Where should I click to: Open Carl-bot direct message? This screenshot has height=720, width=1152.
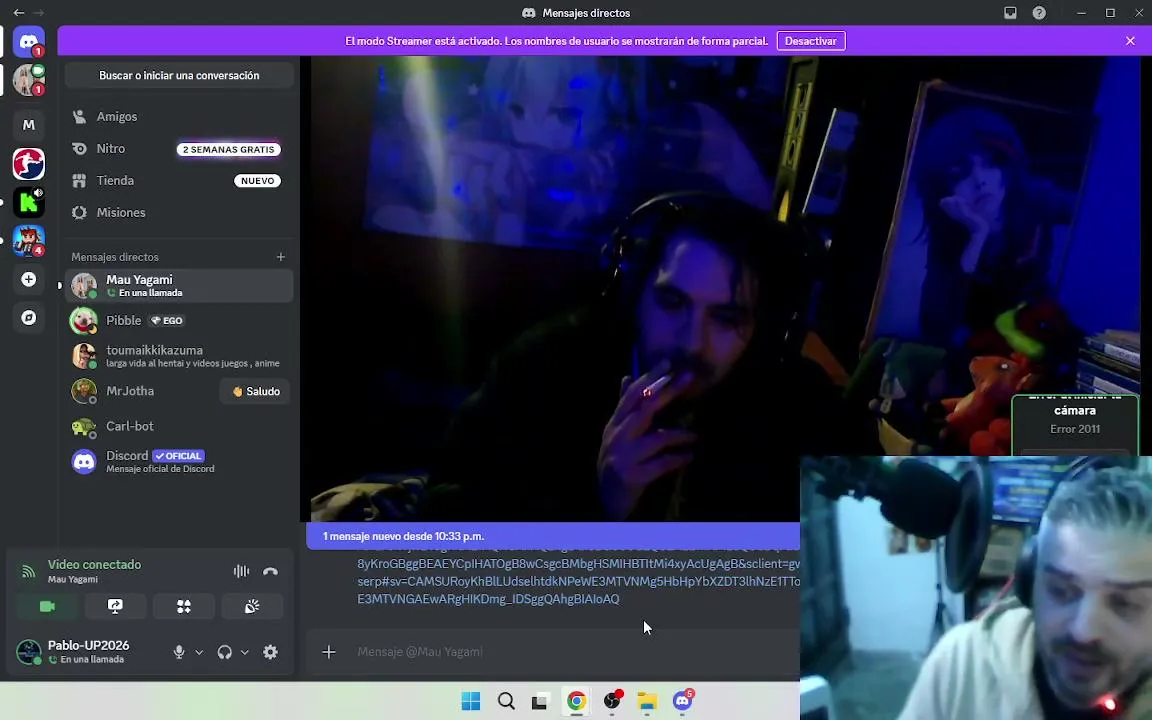(179, 426)
